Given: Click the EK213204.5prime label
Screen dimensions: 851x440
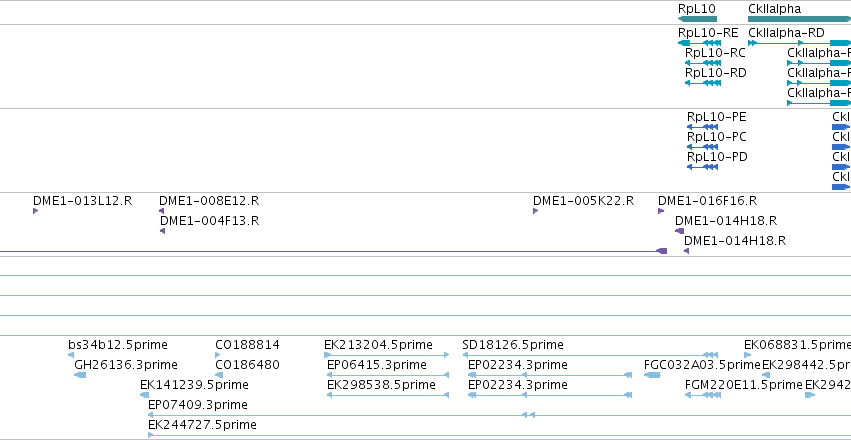Looking at the screenshot, I should (378, 345).
